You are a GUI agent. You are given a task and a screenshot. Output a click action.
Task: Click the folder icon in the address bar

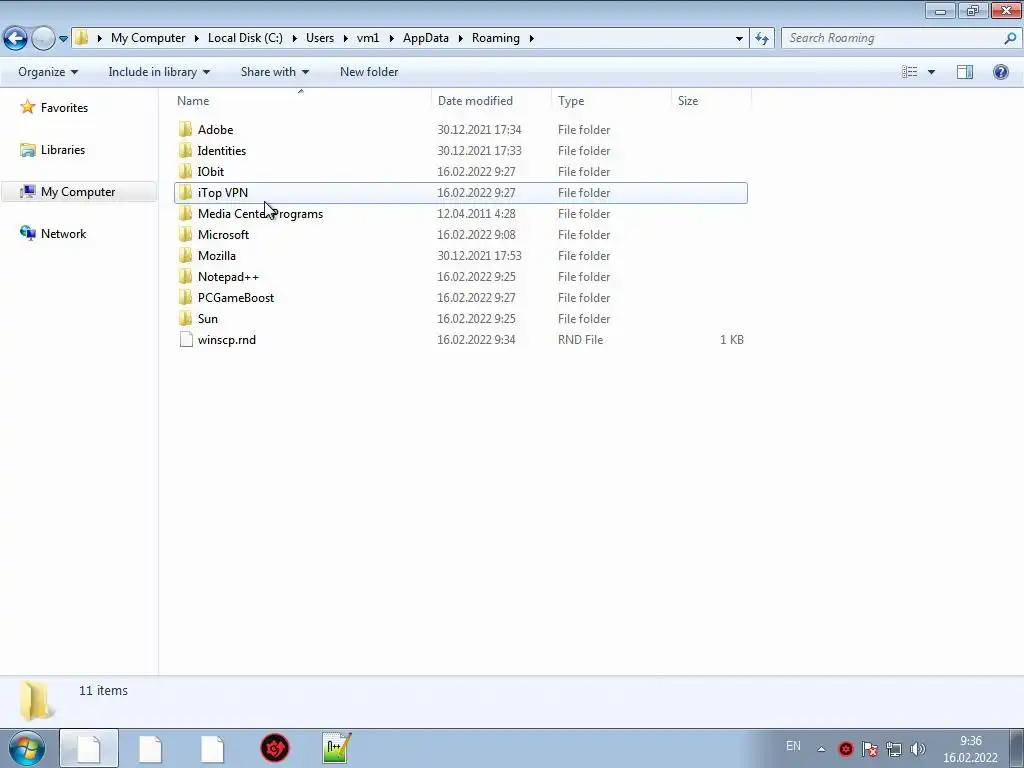point(82,38)
